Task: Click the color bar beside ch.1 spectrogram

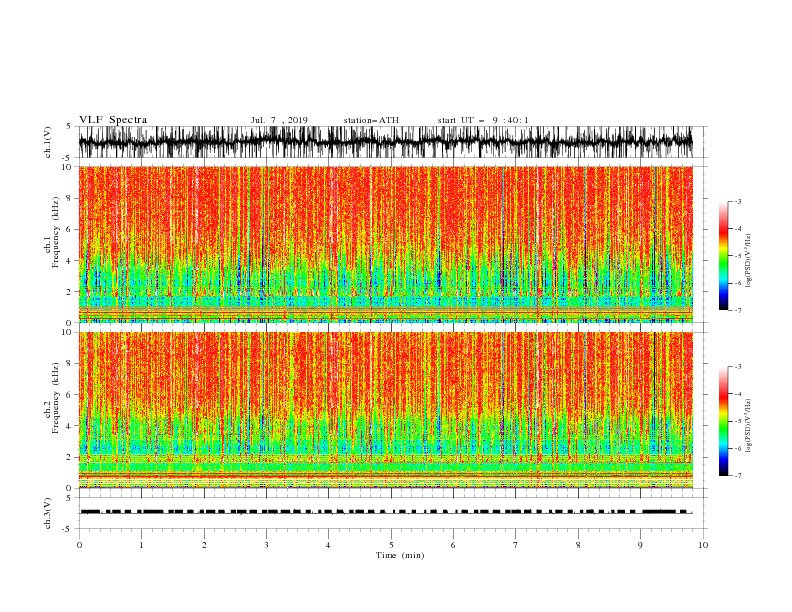Action: point(723,255)
